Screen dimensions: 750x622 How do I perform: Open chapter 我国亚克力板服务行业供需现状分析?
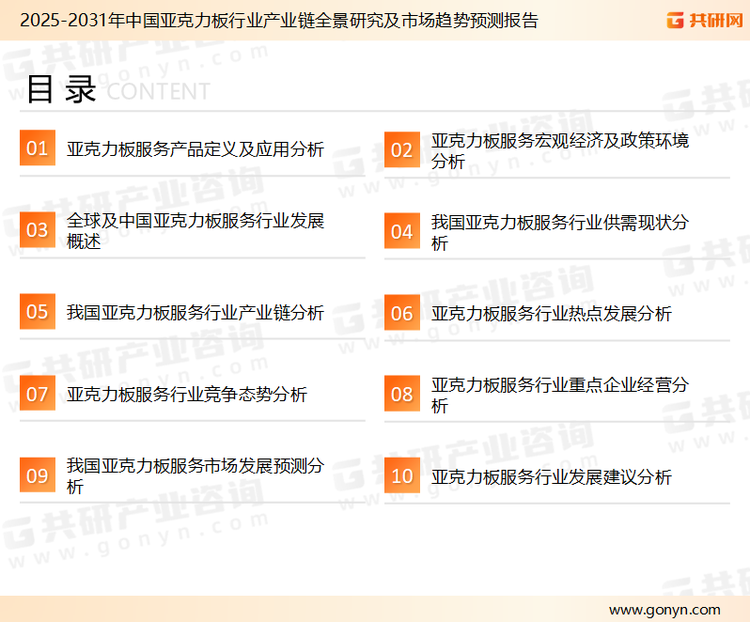[560, 232]
